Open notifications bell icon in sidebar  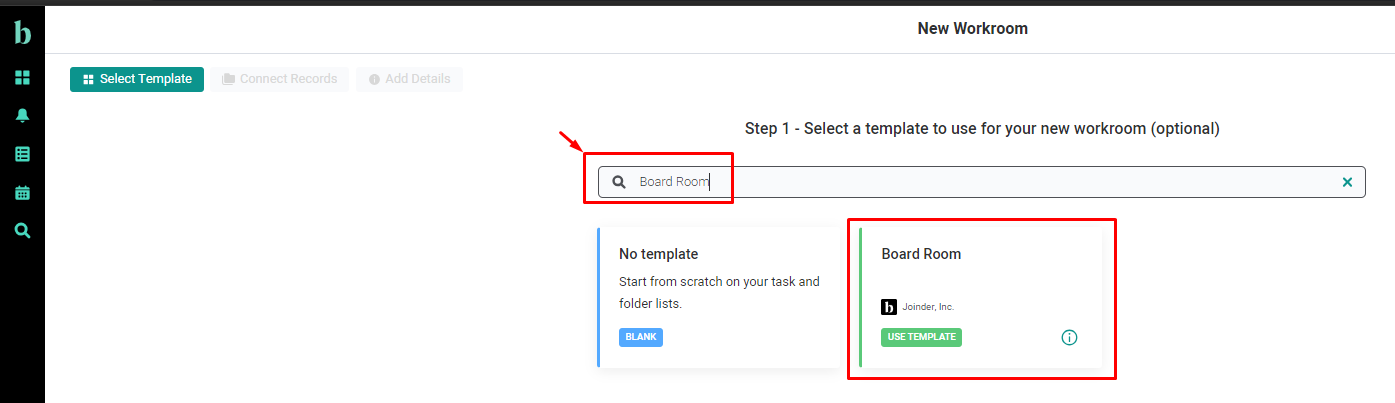pos(22,116)
